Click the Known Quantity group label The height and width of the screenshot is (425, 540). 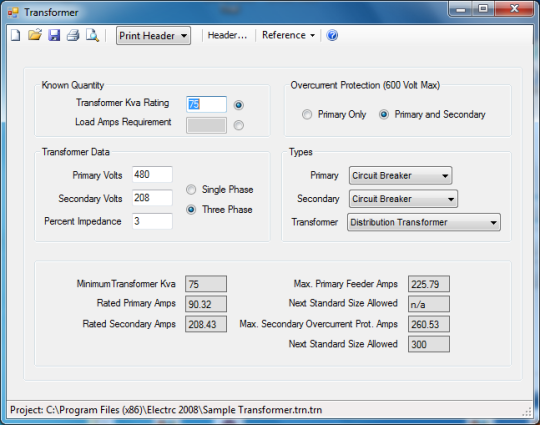click(73, 85)
